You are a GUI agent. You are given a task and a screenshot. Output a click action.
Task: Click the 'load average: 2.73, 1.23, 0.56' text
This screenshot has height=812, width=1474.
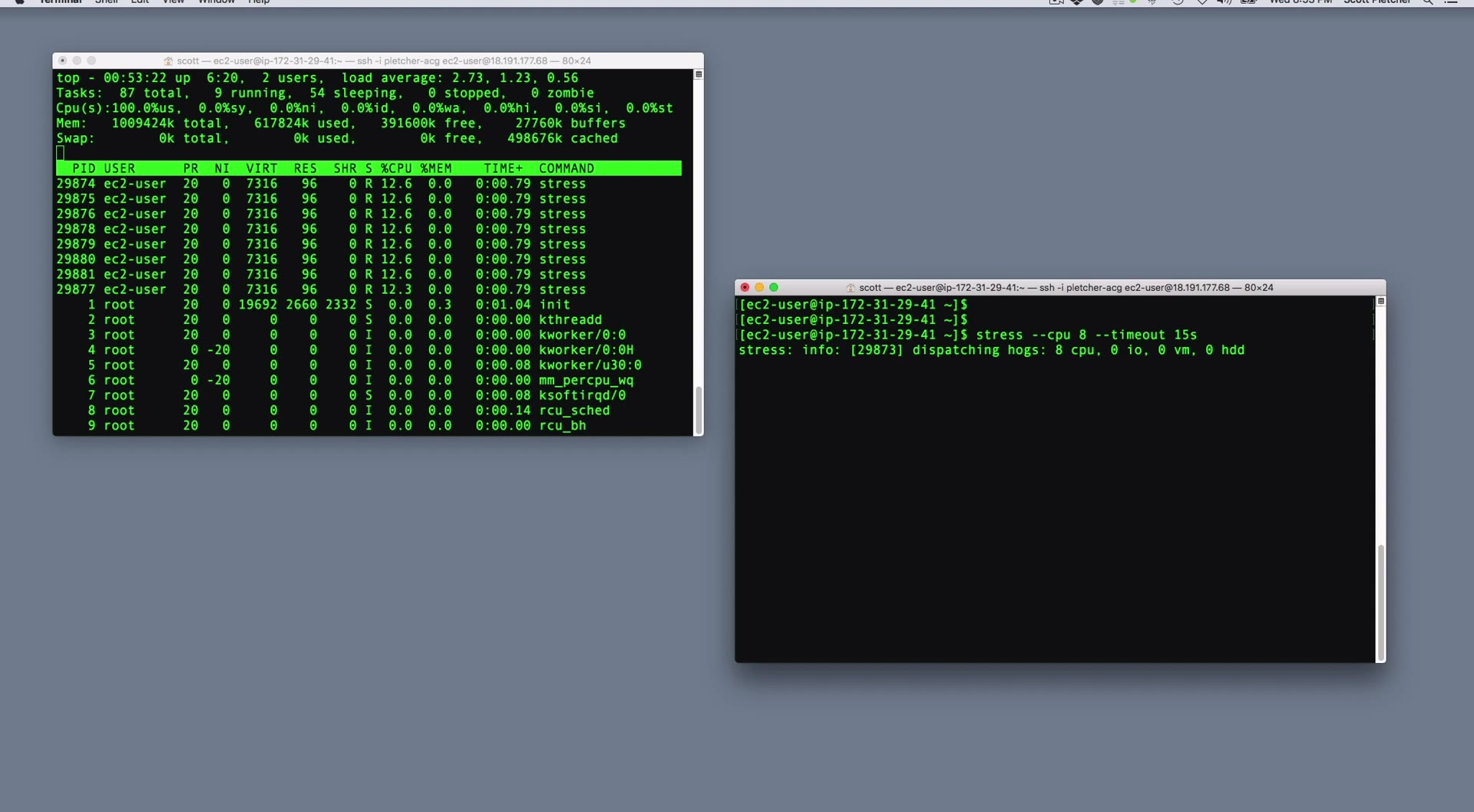point(460,78)
